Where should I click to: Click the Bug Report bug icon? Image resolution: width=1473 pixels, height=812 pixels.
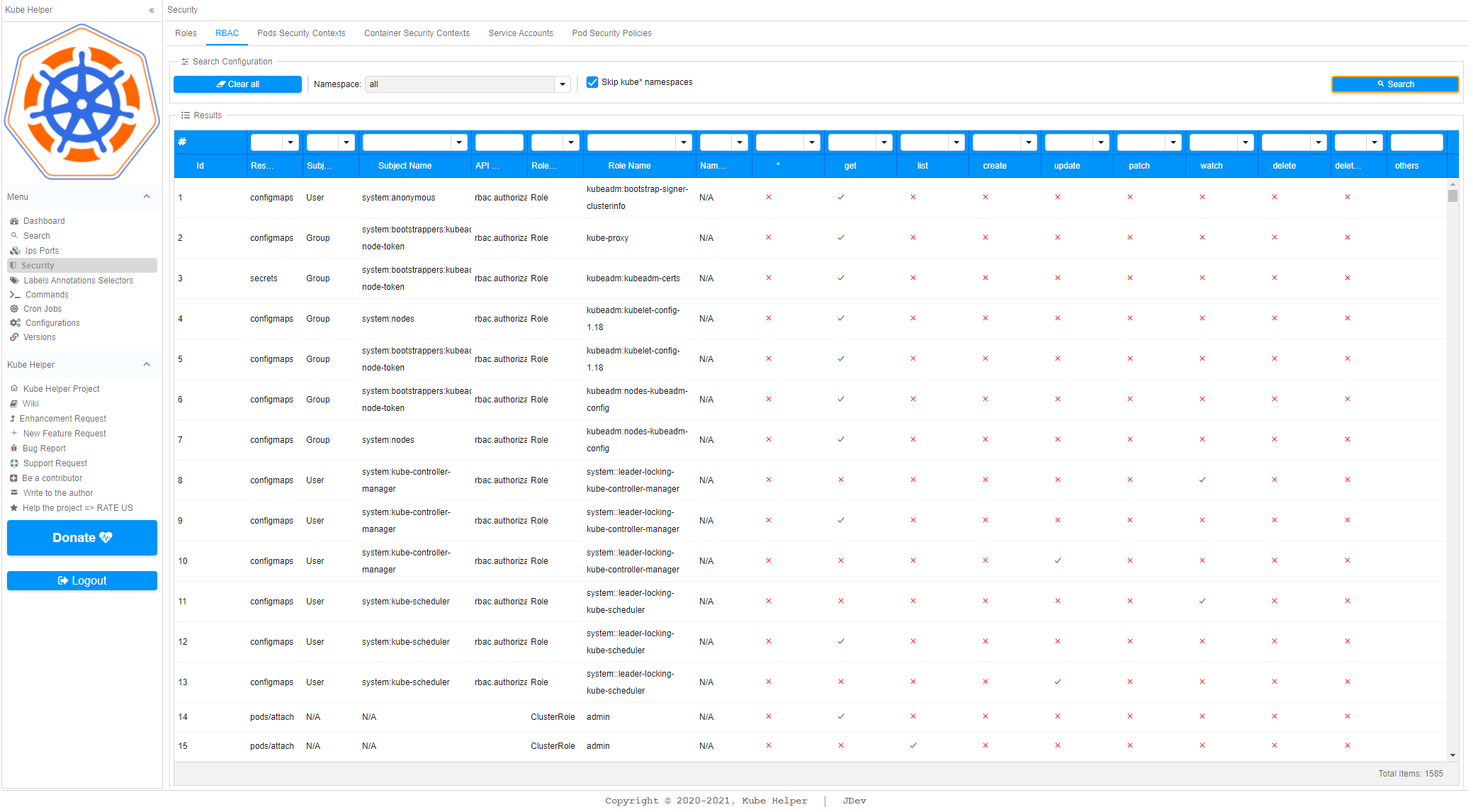[14, 449]
